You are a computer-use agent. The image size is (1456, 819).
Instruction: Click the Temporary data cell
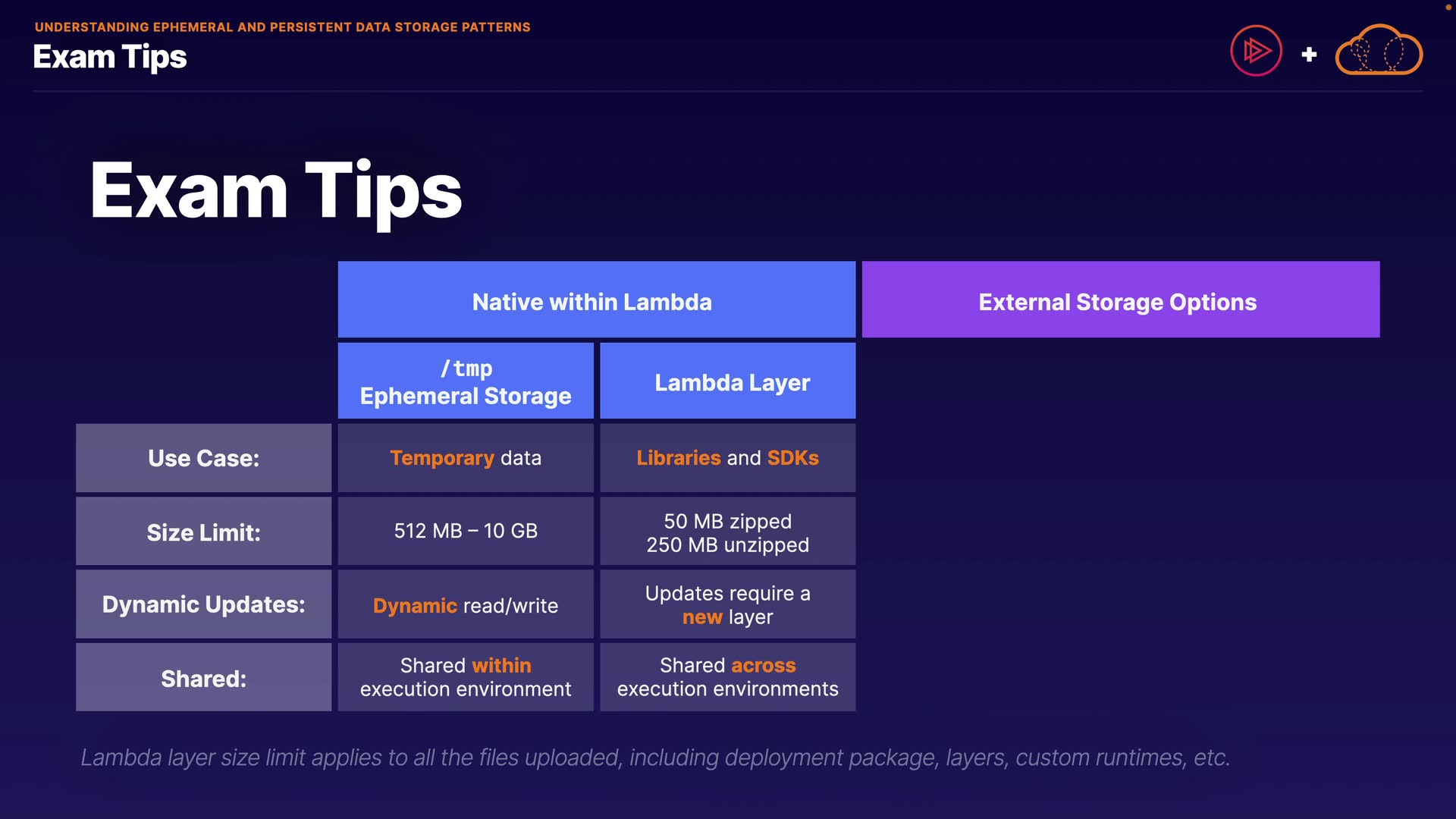click(466, 458)
